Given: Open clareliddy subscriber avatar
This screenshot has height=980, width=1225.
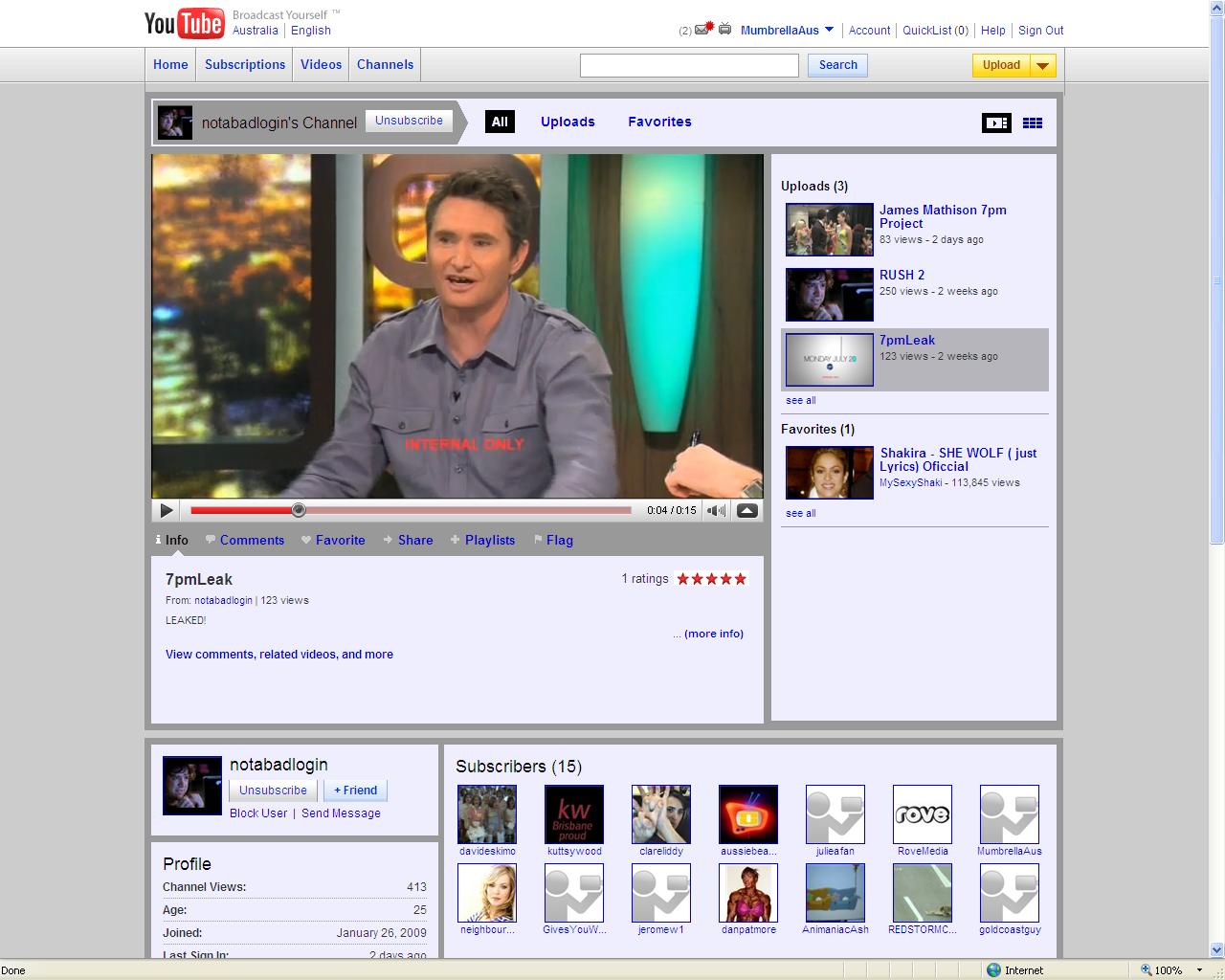Looking at the screenshot, I should [x=661, y=814].
